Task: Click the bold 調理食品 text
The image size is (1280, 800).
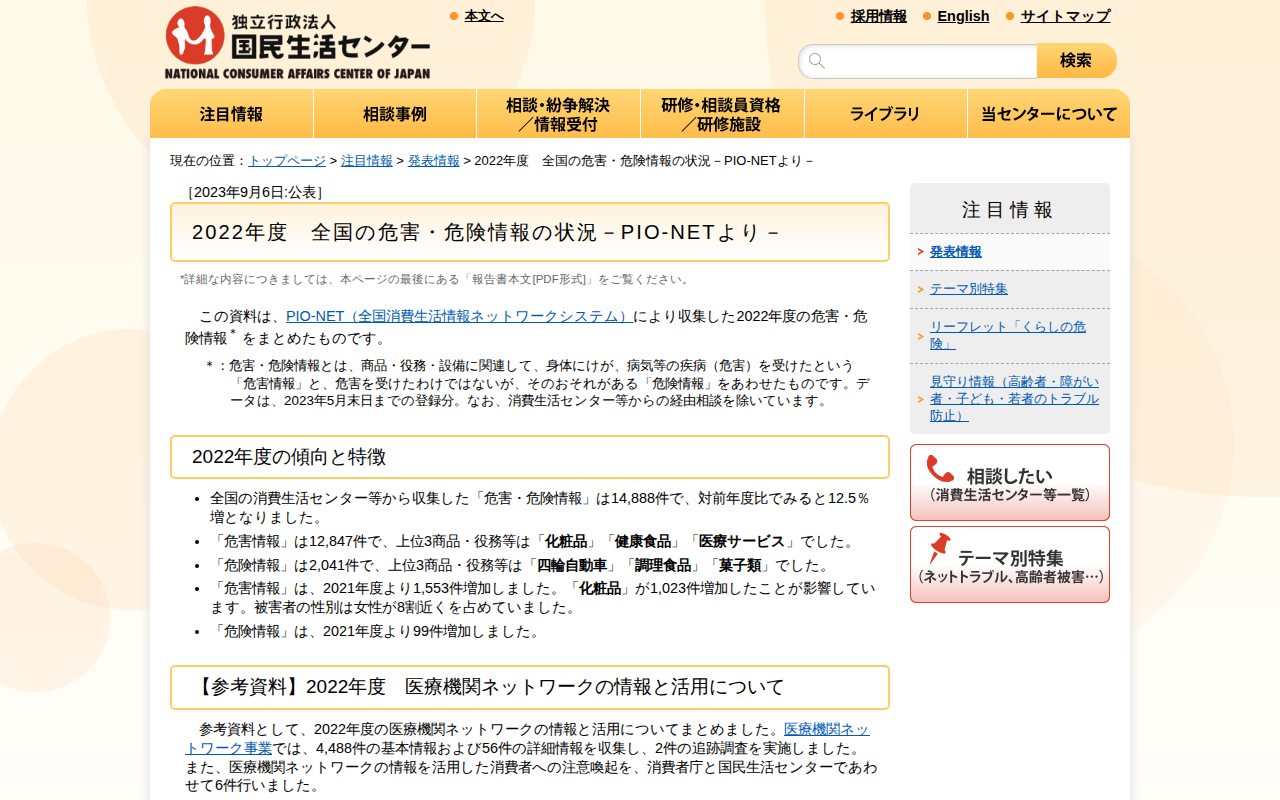Action: coord(663,566)
